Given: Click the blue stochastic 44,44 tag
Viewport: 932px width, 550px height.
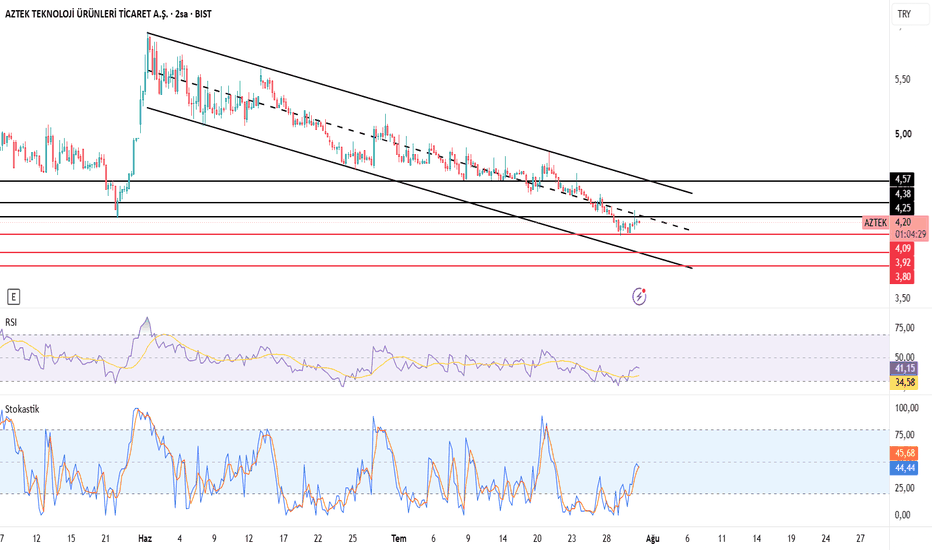Looking at the screenshot, I should coord(905,468).
